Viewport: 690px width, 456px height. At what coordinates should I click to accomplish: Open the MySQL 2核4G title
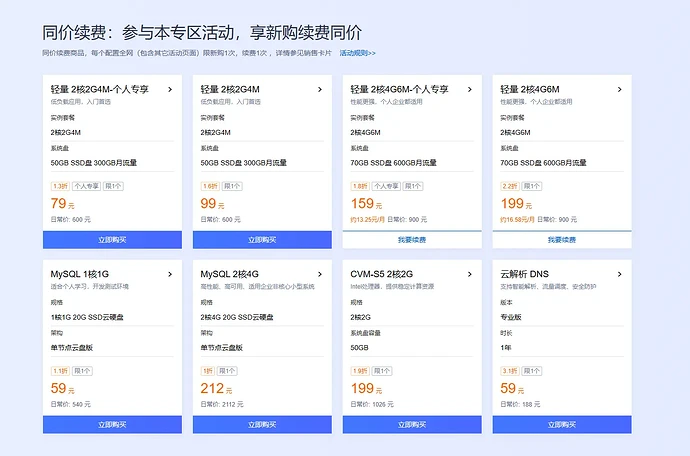tap(229, 274)
